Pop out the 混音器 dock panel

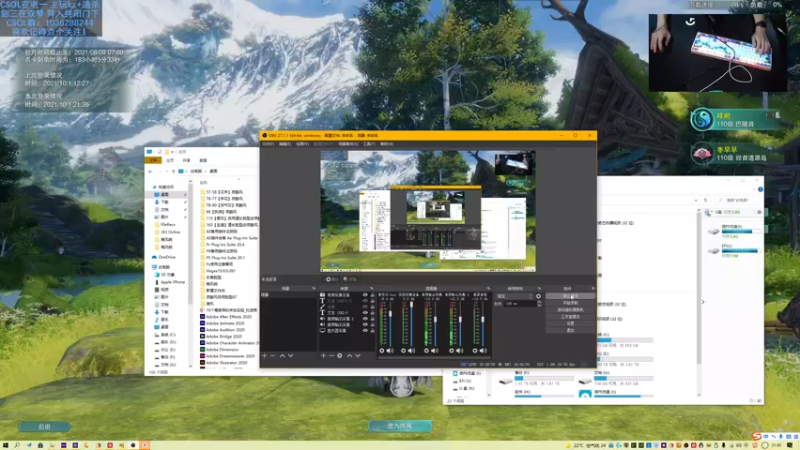click(488, 288)
